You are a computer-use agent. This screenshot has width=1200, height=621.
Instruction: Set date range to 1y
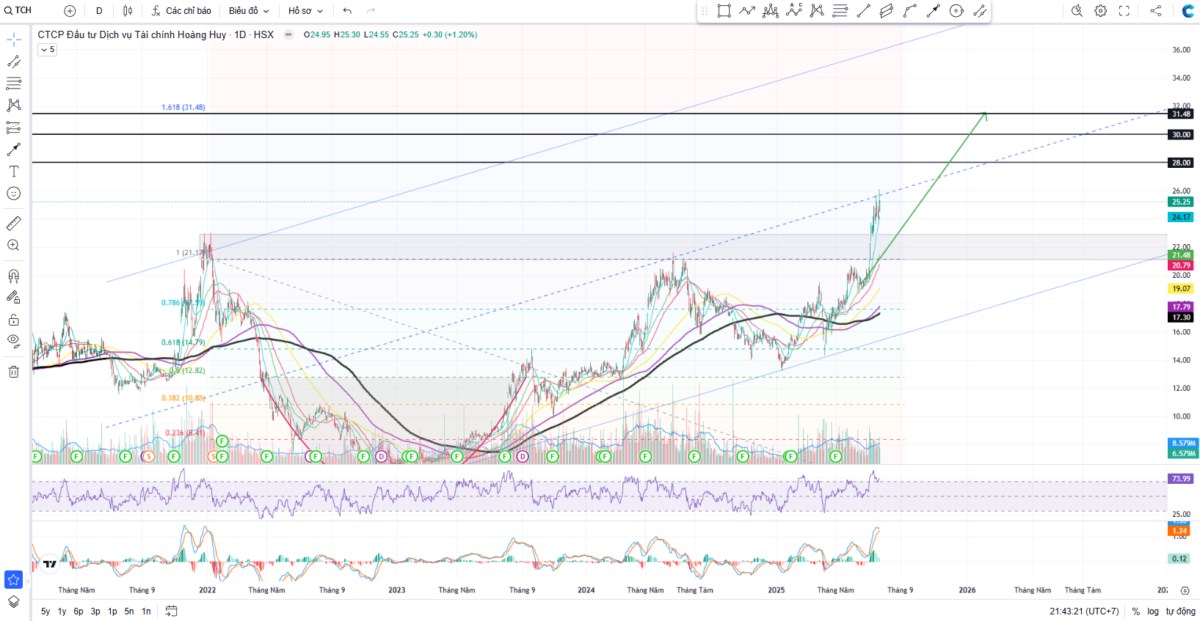pyautogui.click(x=62, y=611)
